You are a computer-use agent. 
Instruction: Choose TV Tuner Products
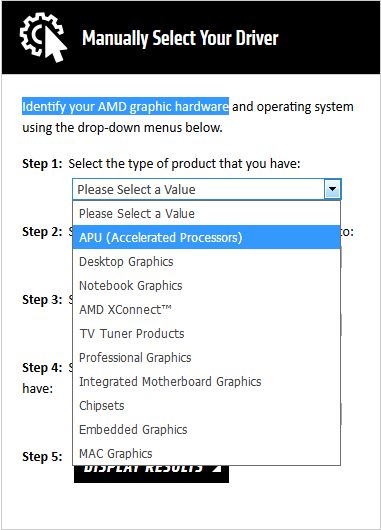206,333
